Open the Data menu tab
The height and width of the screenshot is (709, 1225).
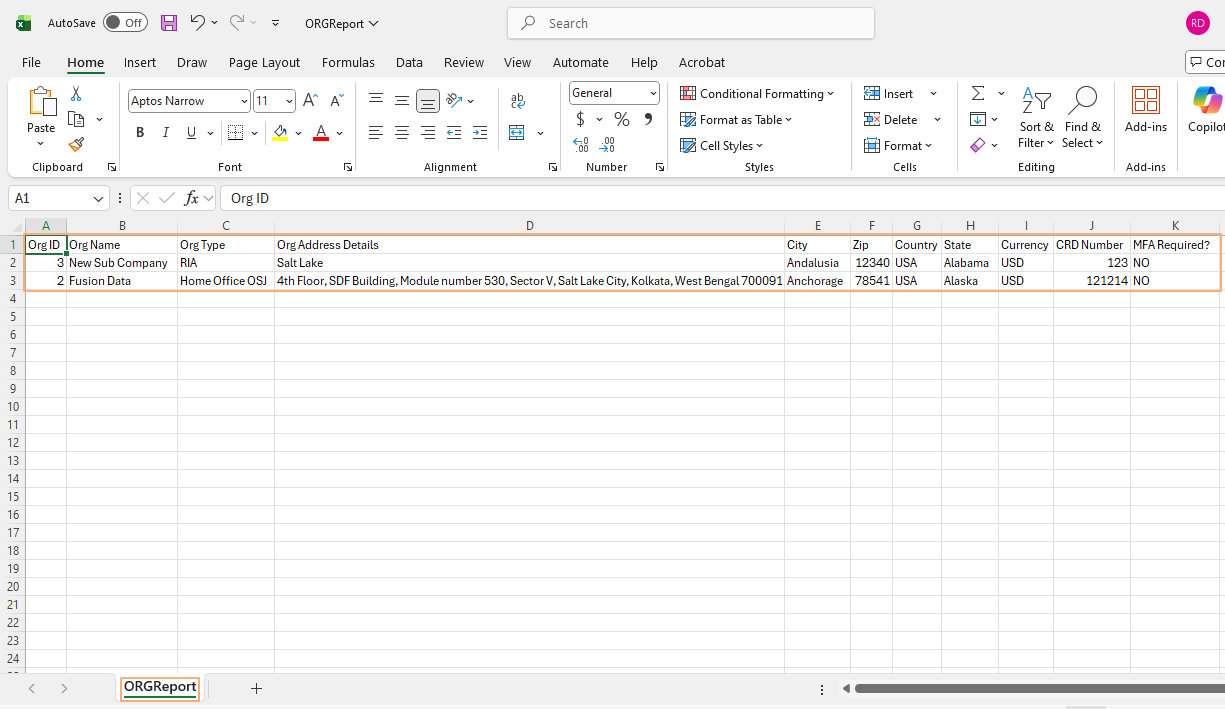(x=409, y=62)
